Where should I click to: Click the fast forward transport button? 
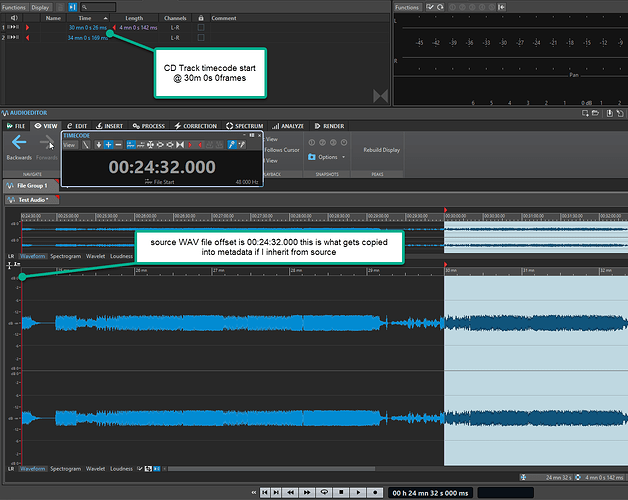coord(307,492)
